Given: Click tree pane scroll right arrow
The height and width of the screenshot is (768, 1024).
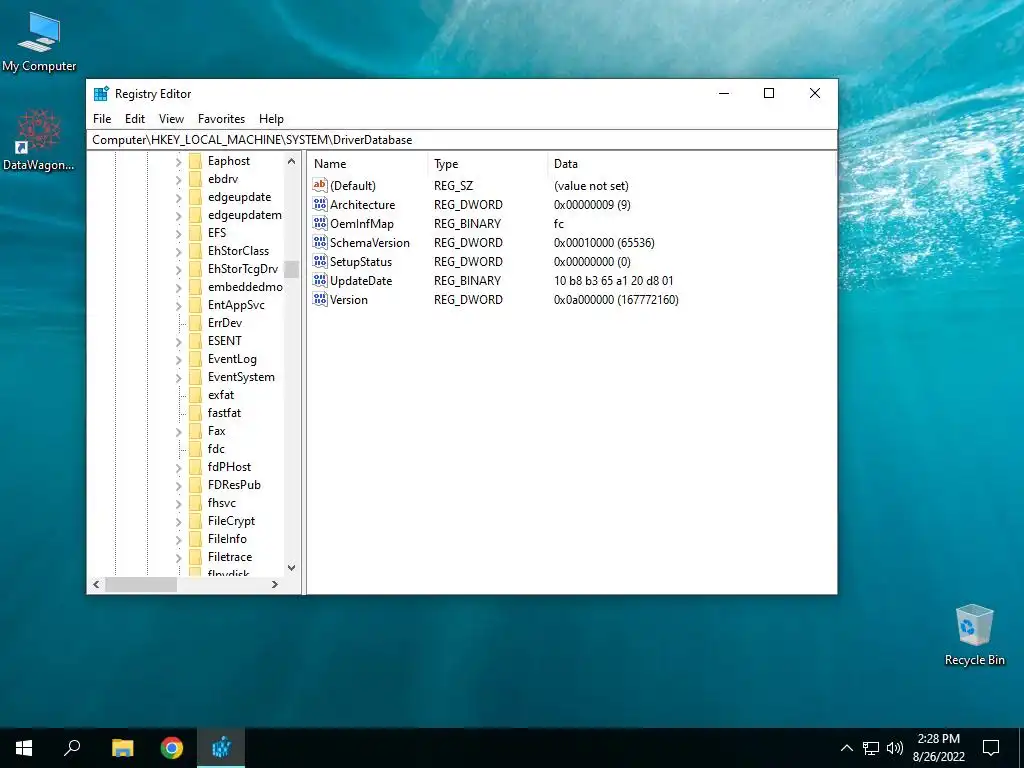Looking at the screenshot, I should coord(275,584).
